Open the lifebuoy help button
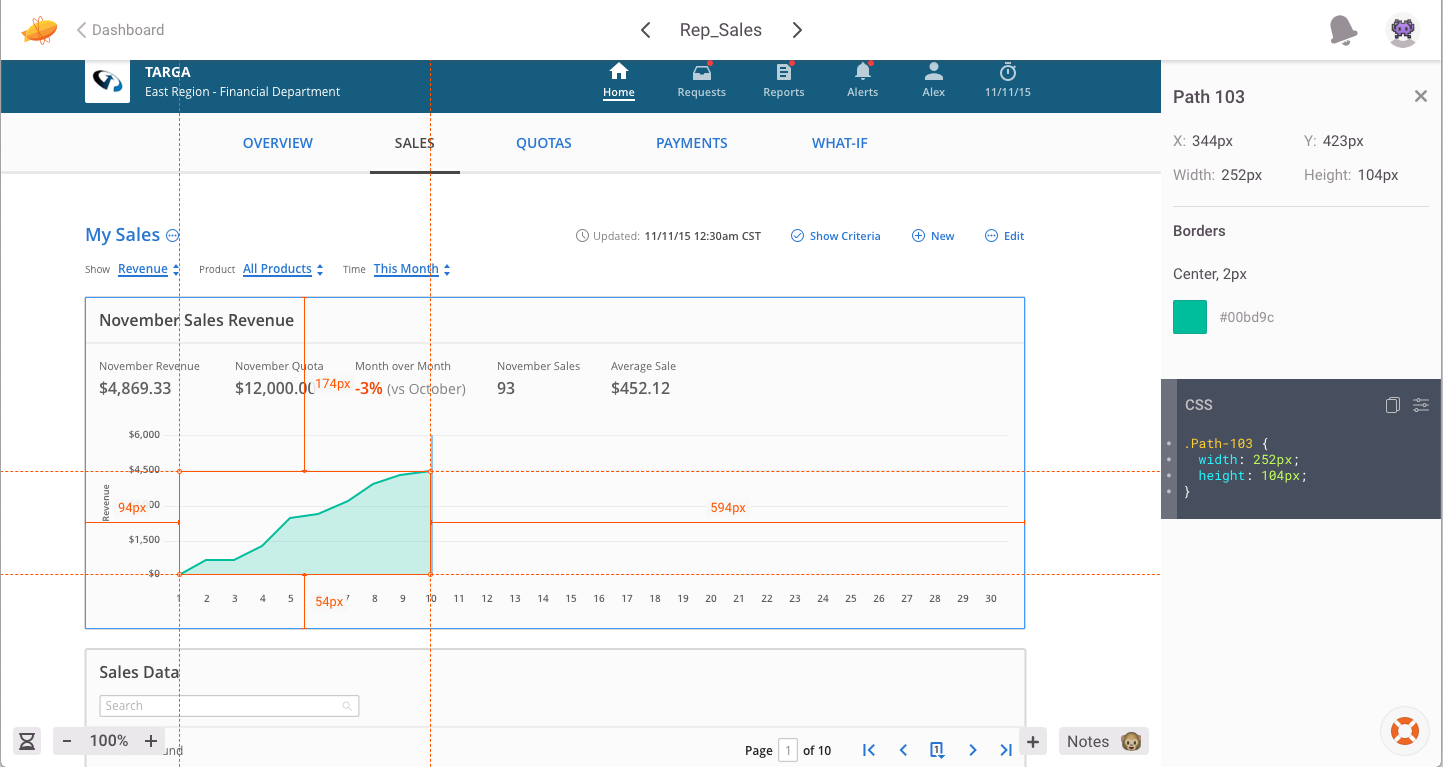The width and height of the screenshot is (1443, 767). [x=1405, y=731]
